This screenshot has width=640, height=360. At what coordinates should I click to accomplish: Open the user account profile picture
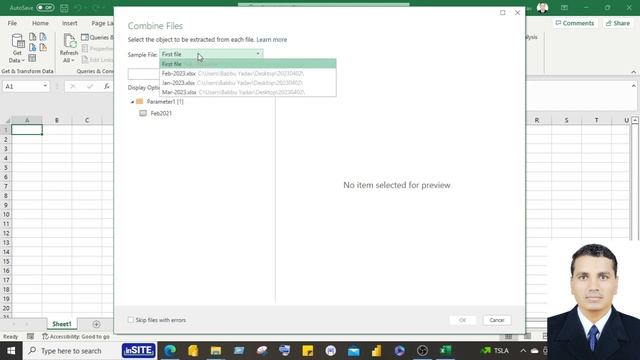click(542, 8)
